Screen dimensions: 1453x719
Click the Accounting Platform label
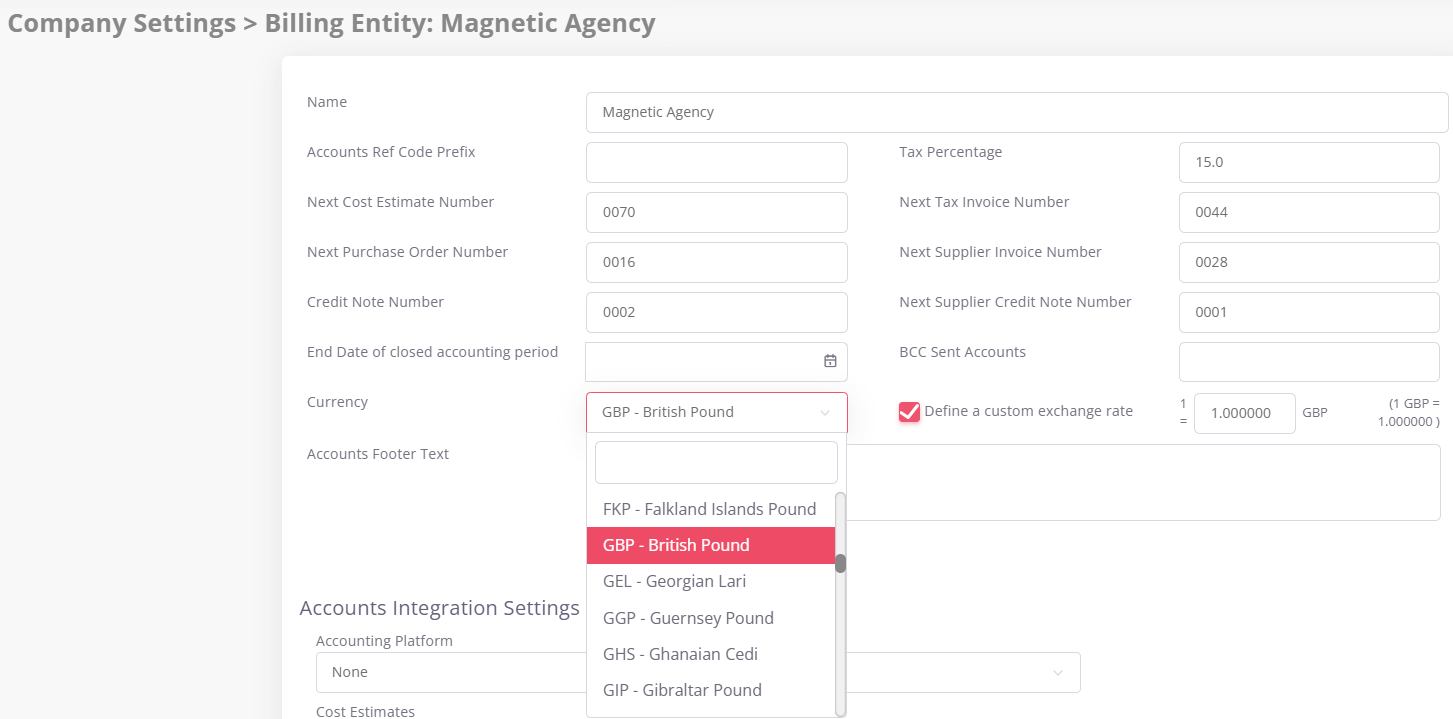click(x=384, y=641)
